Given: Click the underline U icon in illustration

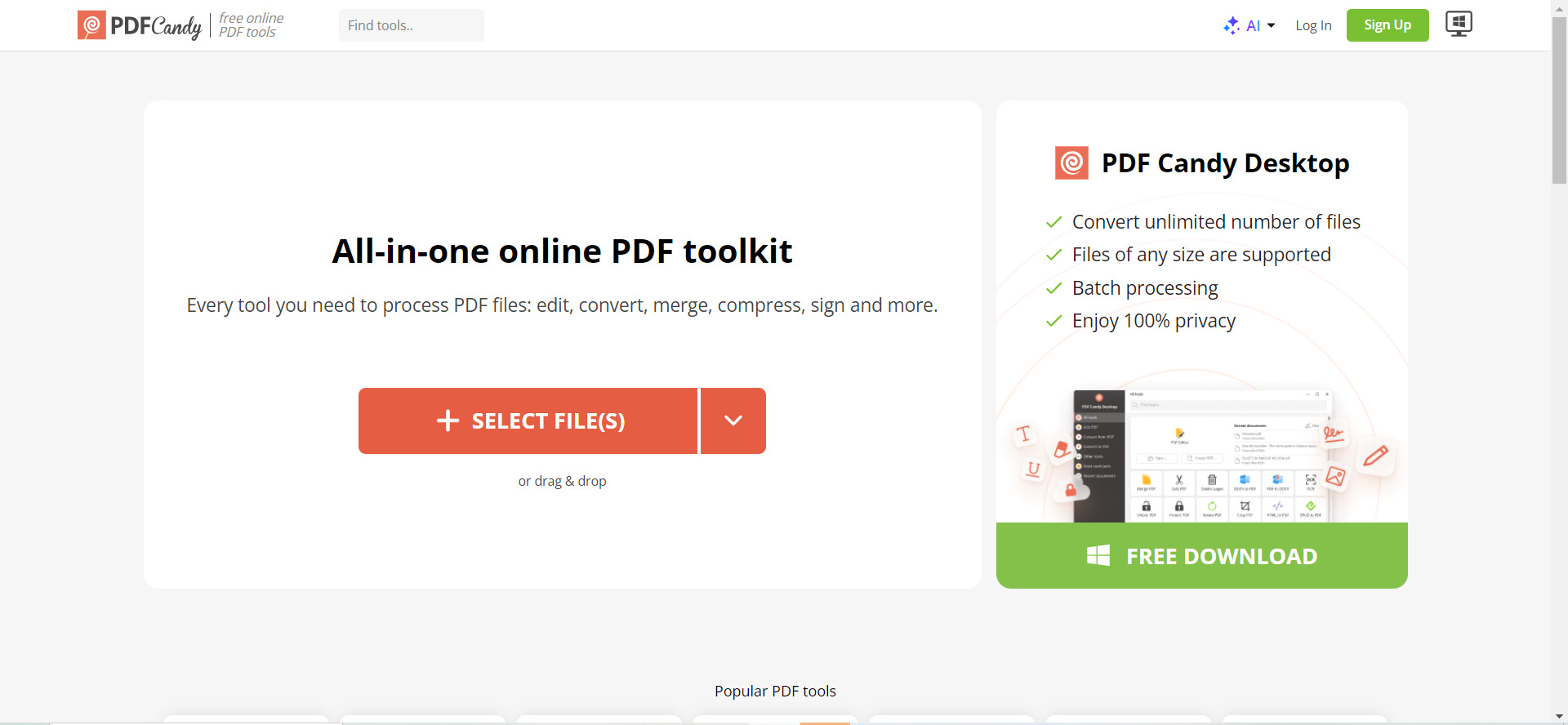Looking at the screenshot, I should (1034, 469).
